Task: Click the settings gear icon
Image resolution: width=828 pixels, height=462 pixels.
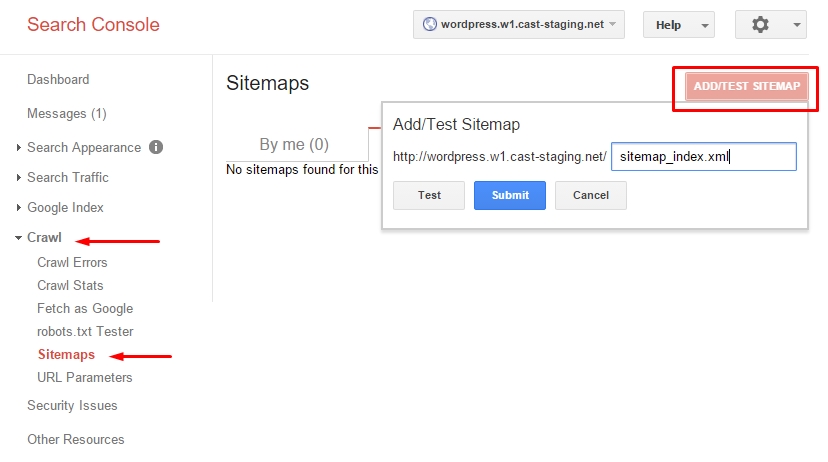Action: (x=760, y=25)
